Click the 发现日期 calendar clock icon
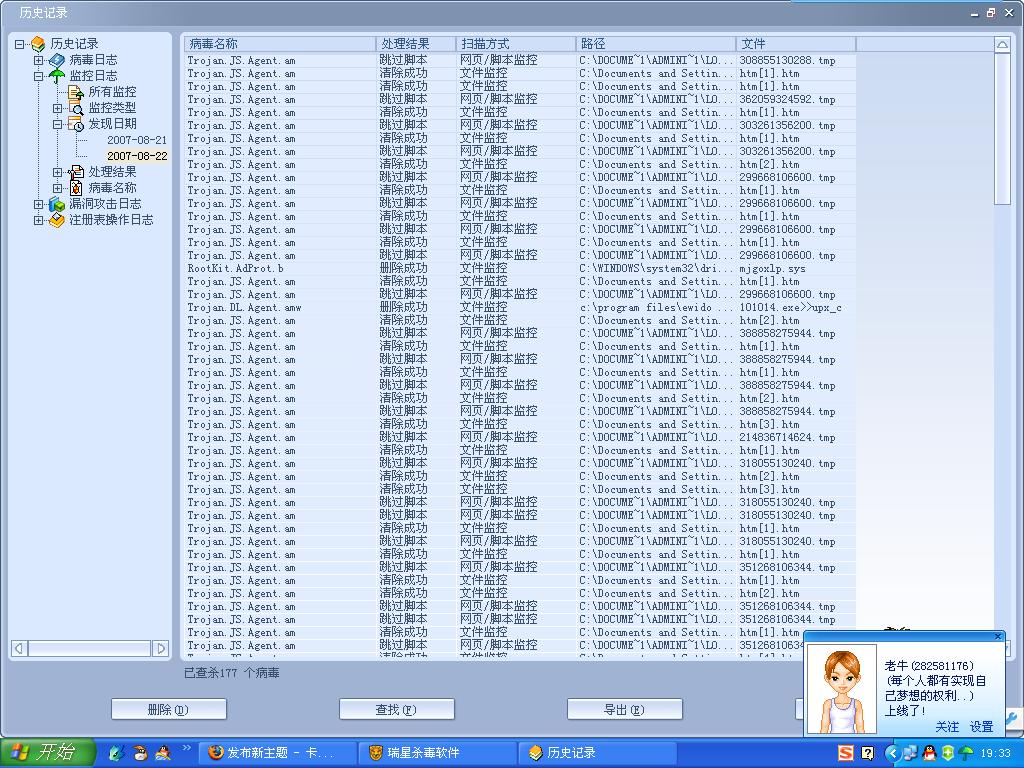The width and height of the screenshot is (1024, 768). coord(76,123)
